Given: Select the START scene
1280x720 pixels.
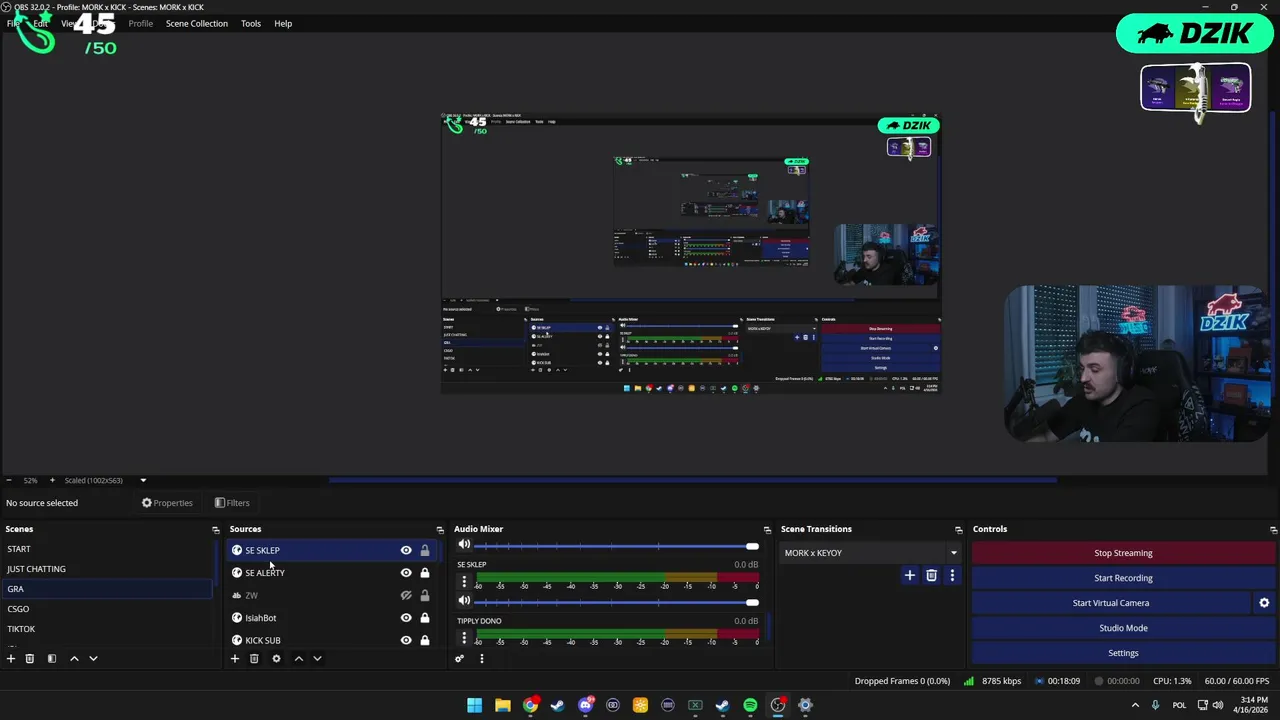Looking at the screenshot, I should [x=107, y=549].
